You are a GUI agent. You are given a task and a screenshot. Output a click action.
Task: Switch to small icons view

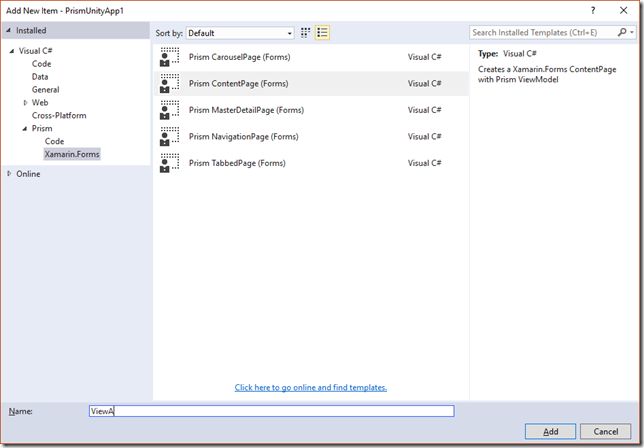[305, 33]
